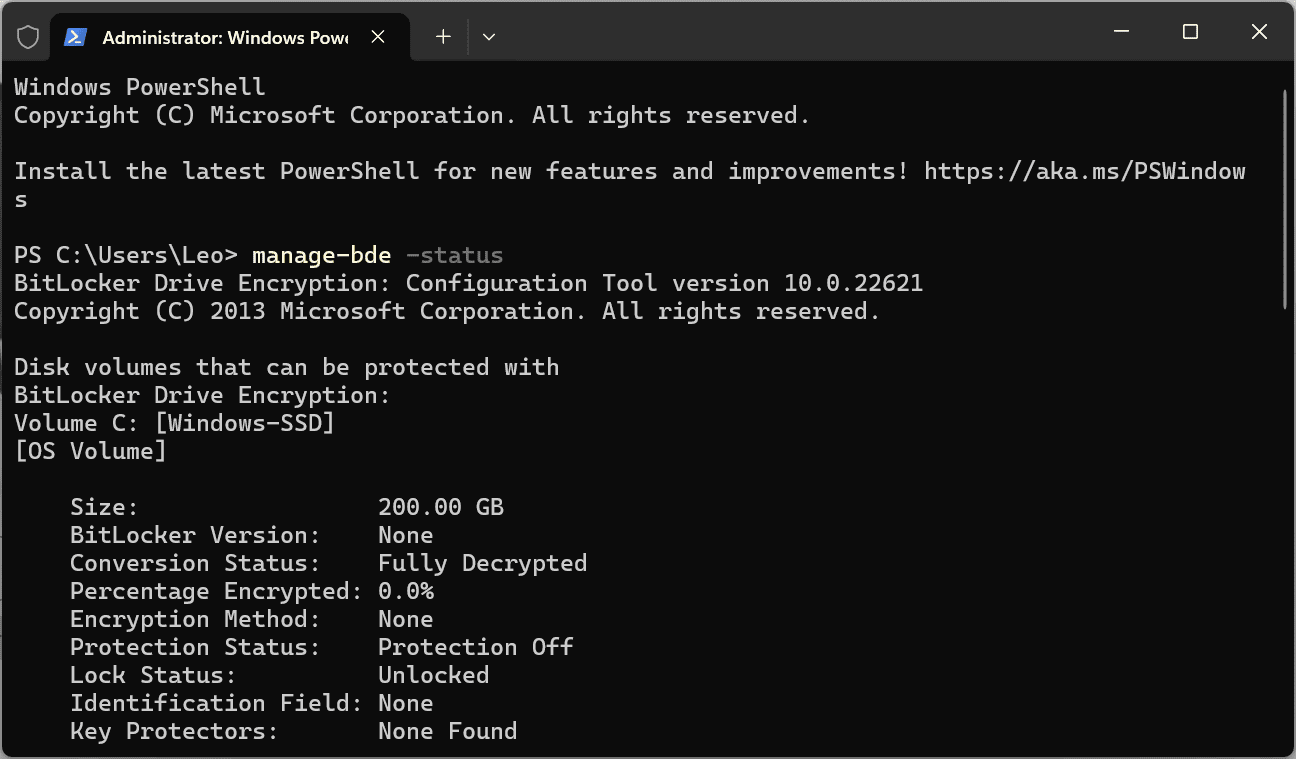This screenshot has width=1296, height=759.
Task: Close the Windows Terminal window
Action: (x=1259, y=32)
